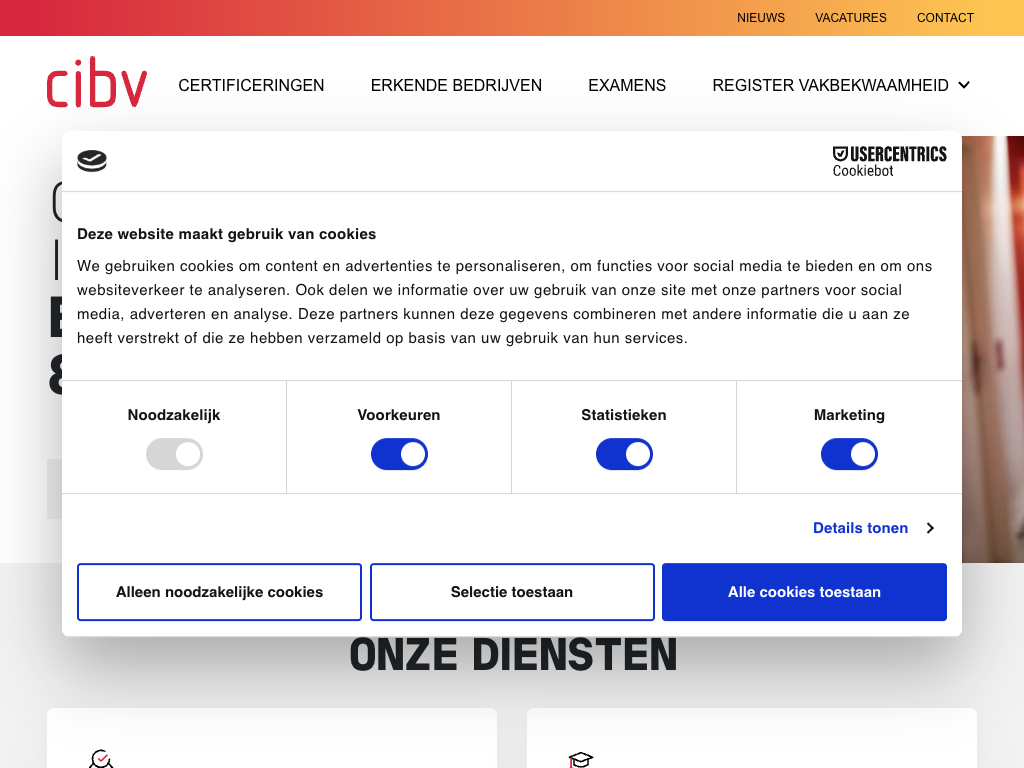The height and width of the screenshot is (768, 1024).
Task: Disable the Voorkeuren cookies toggle
Action: point(399,455)
